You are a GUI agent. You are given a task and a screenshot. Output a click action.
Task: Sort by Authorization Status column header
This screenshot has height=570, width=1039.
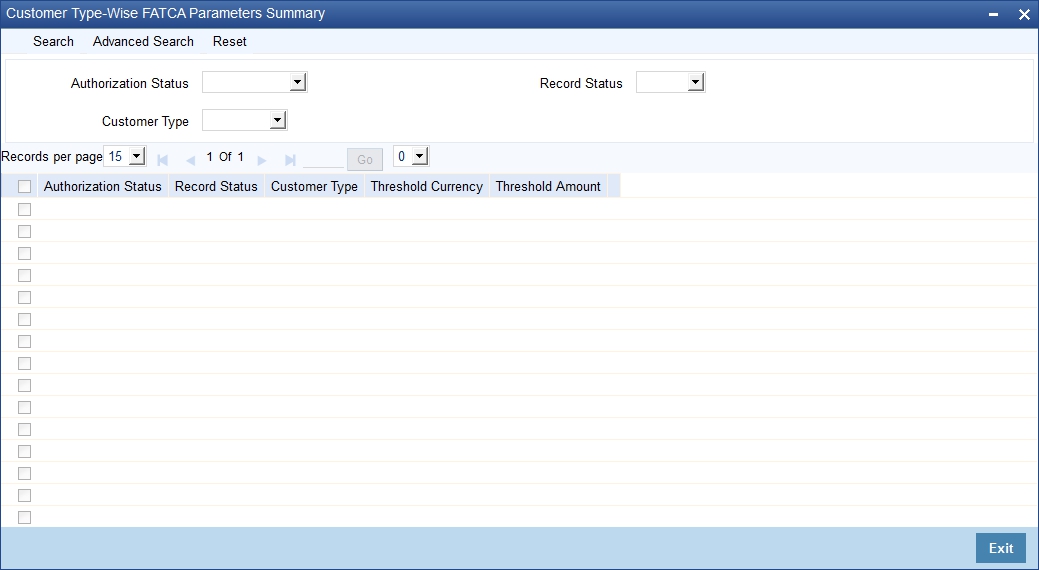point(103,186)
